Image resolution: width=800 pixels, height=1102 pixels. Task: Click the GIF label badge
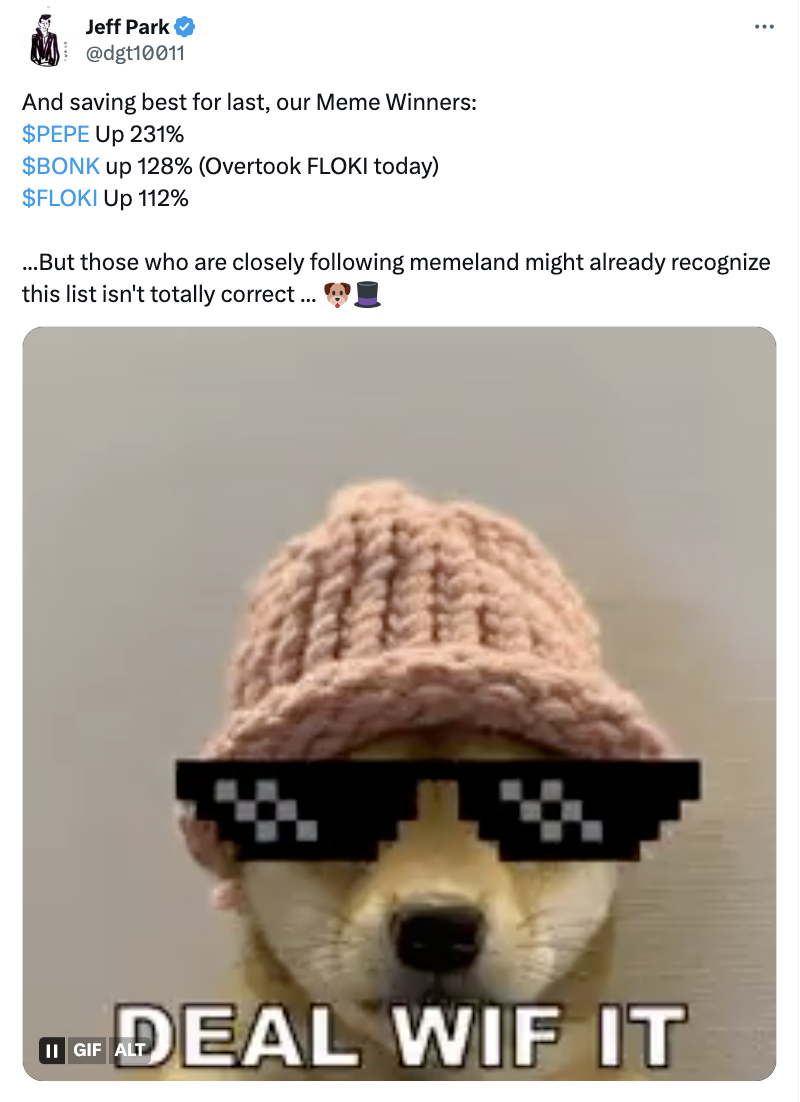pos(87,1050)
